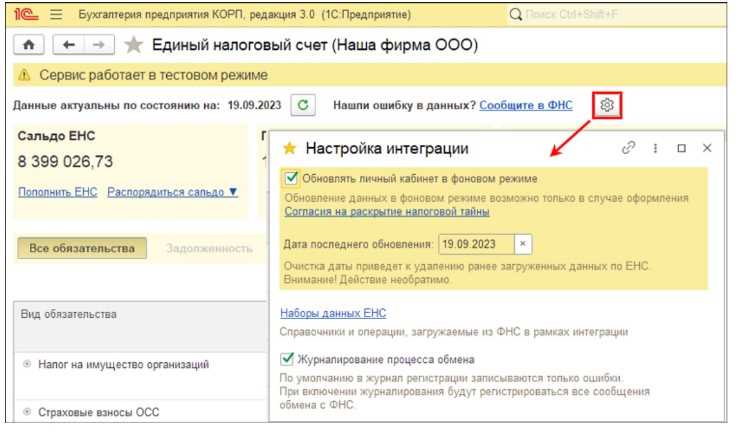Viewport: 744px width, 435px height.
Task: Click the search magnifier icon
Action: (x=515, y=14)
